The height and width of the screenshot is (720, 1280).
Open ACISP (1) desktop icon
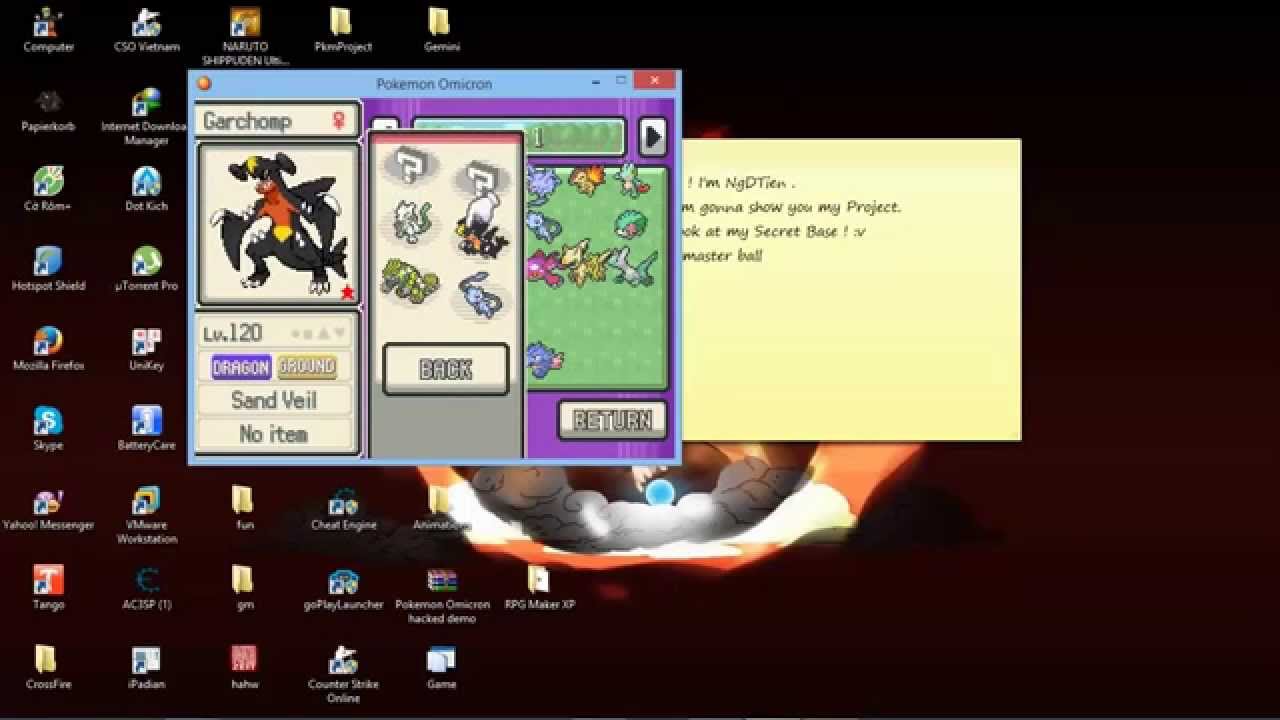click(x=146, y=588)
